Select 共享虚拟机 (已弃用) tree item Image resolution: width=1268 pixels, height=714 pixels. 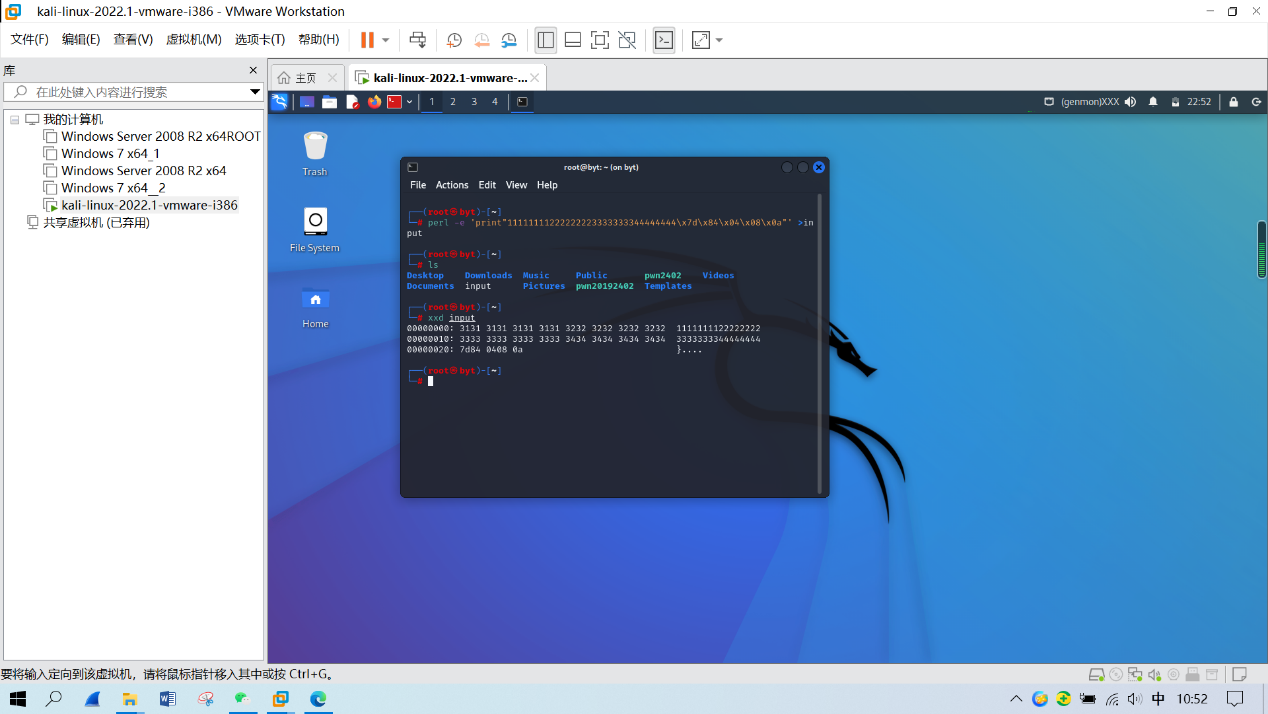coord(88,222)
